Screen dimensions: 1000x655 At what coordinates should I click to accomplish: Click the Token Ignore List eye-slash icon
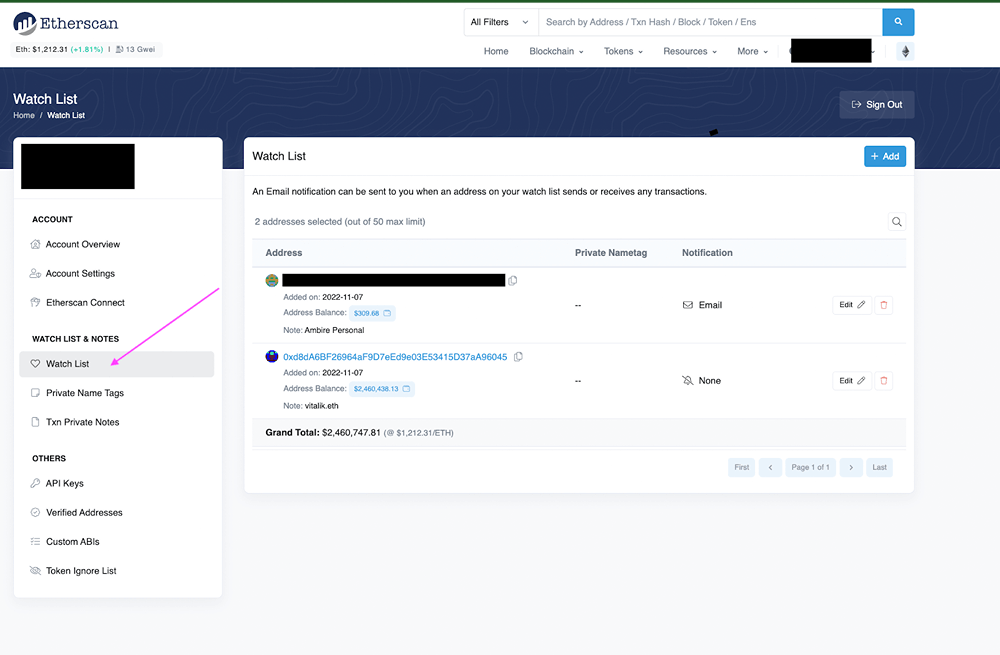point(35,571)
